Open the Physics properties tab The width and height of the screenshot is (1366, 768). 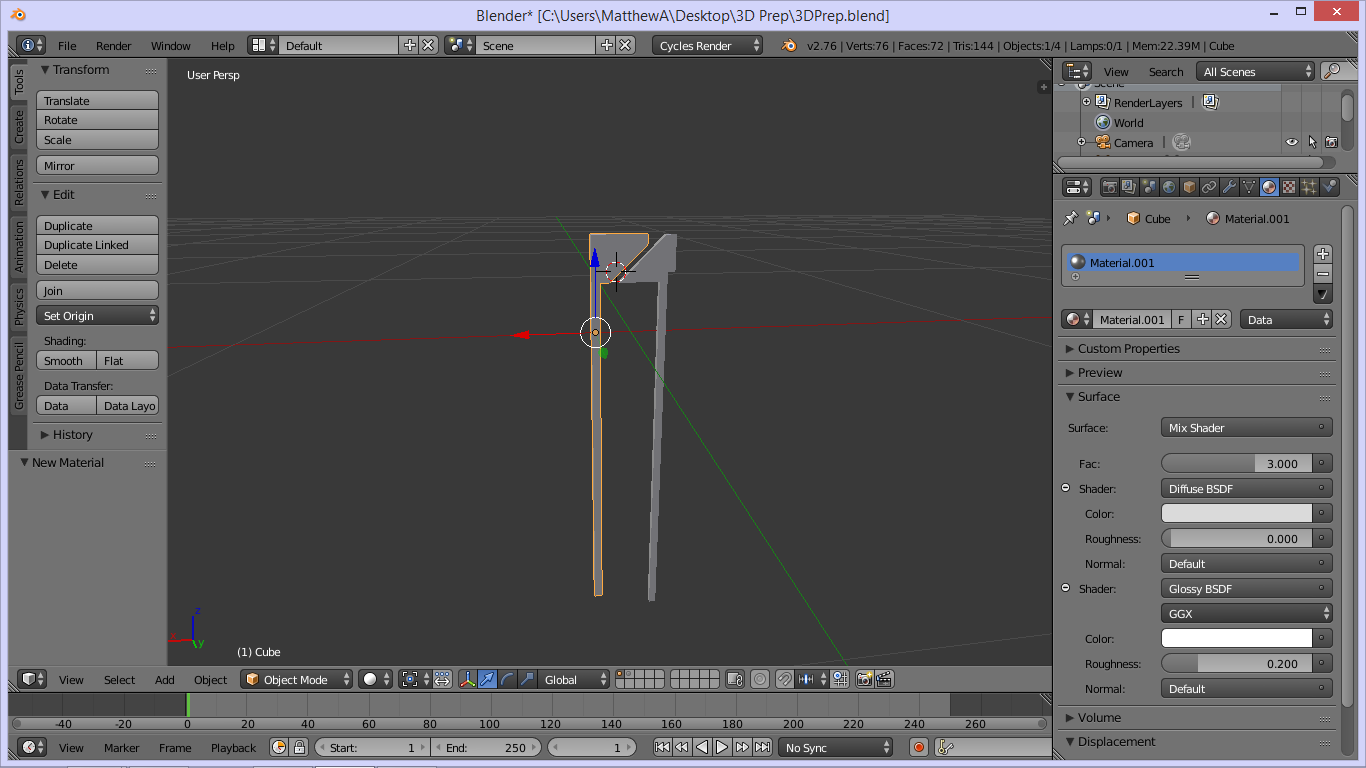1329,187
